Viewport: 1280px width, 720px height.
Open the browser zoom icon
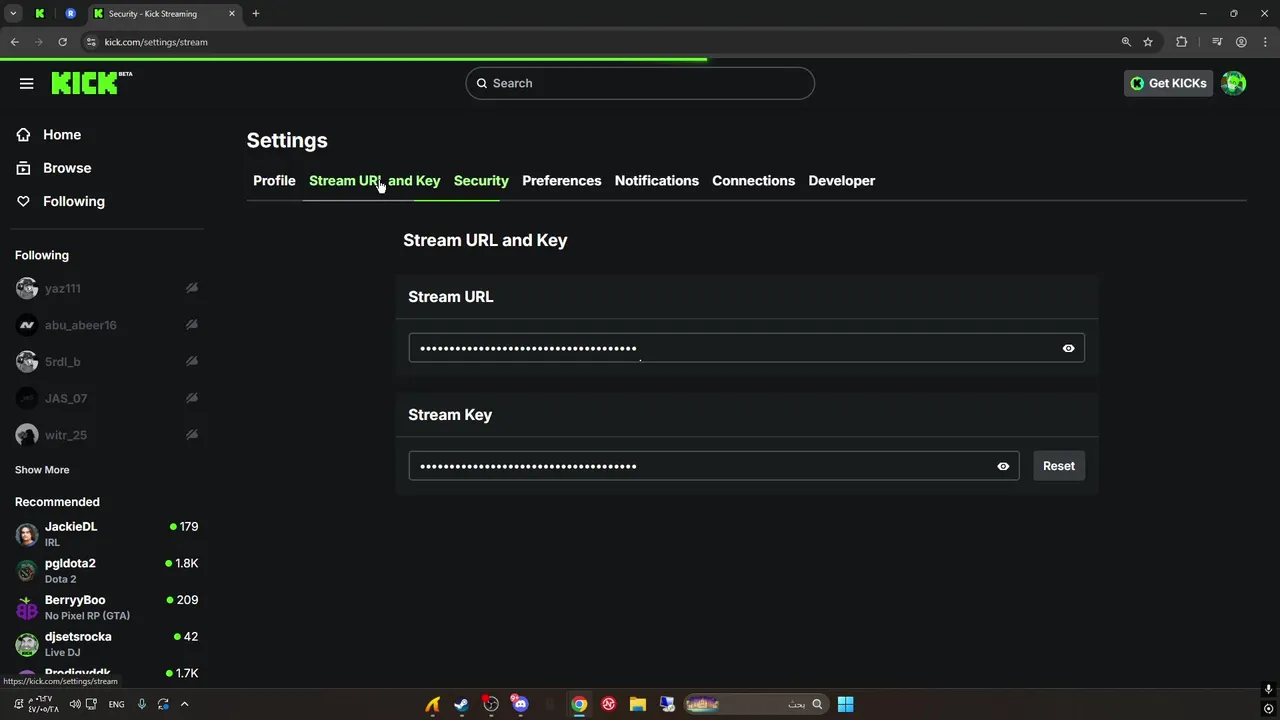pos(1126,42)
